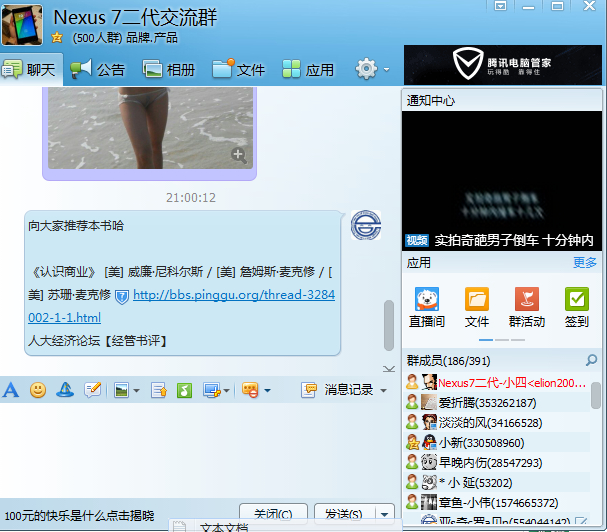Expand the screen capture options arrow
Viewport: 607px width, 532px height.
coord(226,391)
